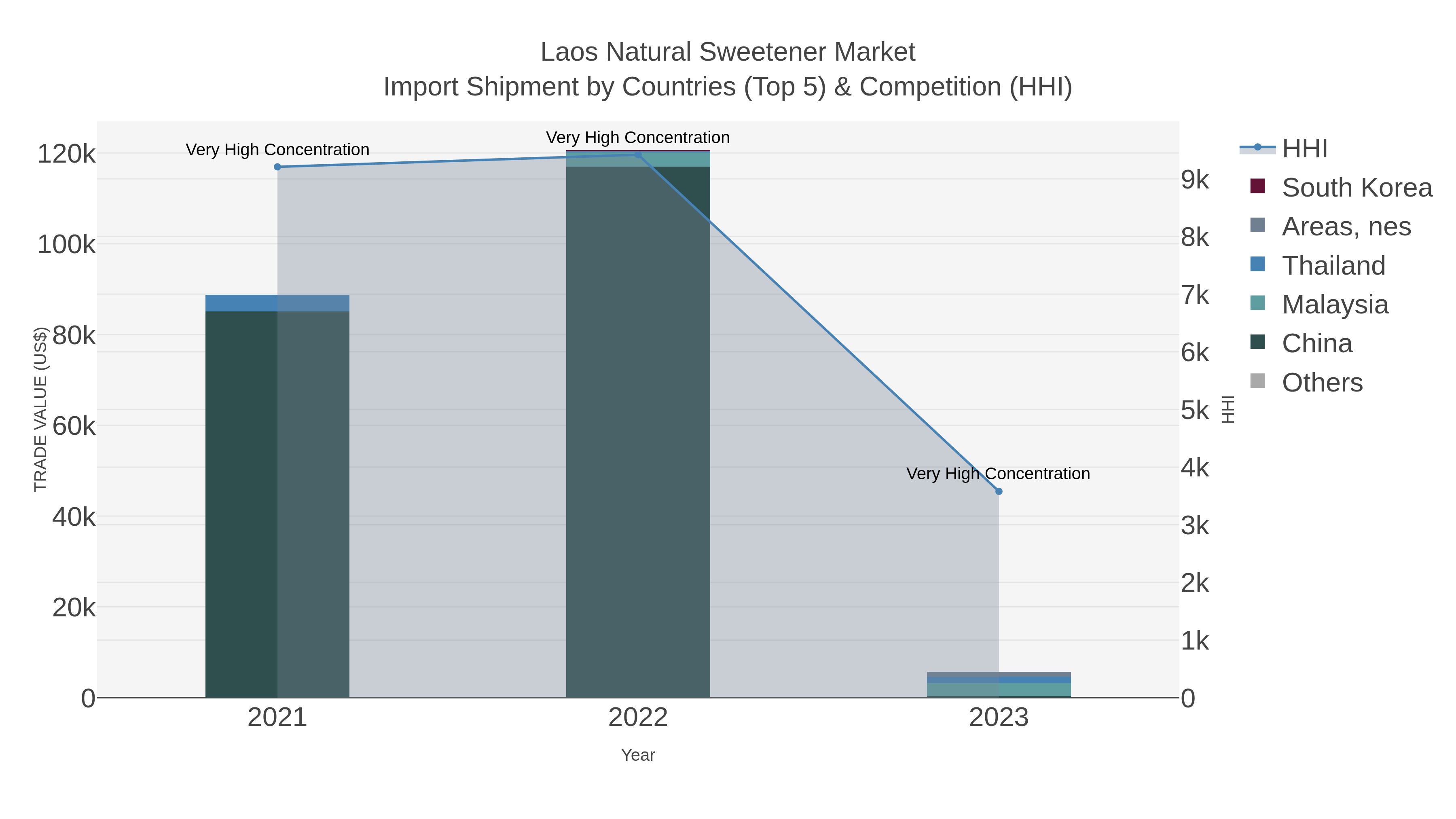
Task: Click the 9k right axis tick label
Action: 1195,180
